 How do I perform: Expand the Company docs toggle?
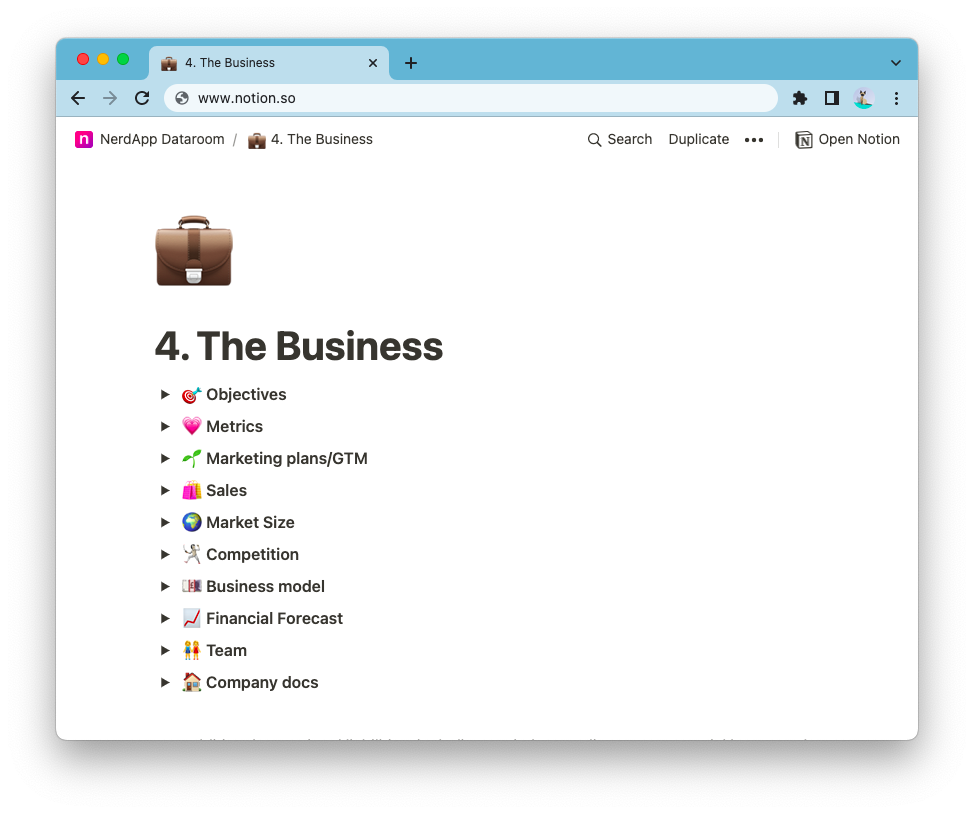165,682
